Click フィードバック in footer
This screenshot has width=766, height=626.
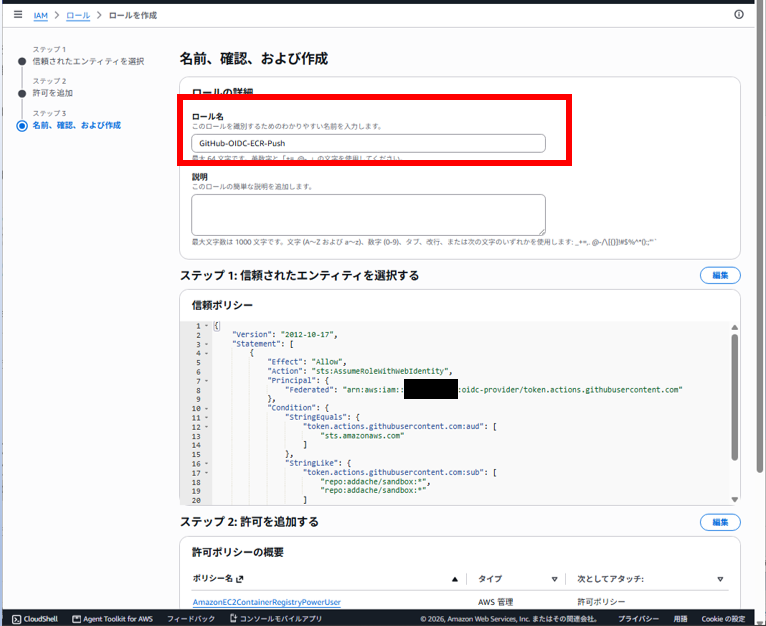(191, 619)
